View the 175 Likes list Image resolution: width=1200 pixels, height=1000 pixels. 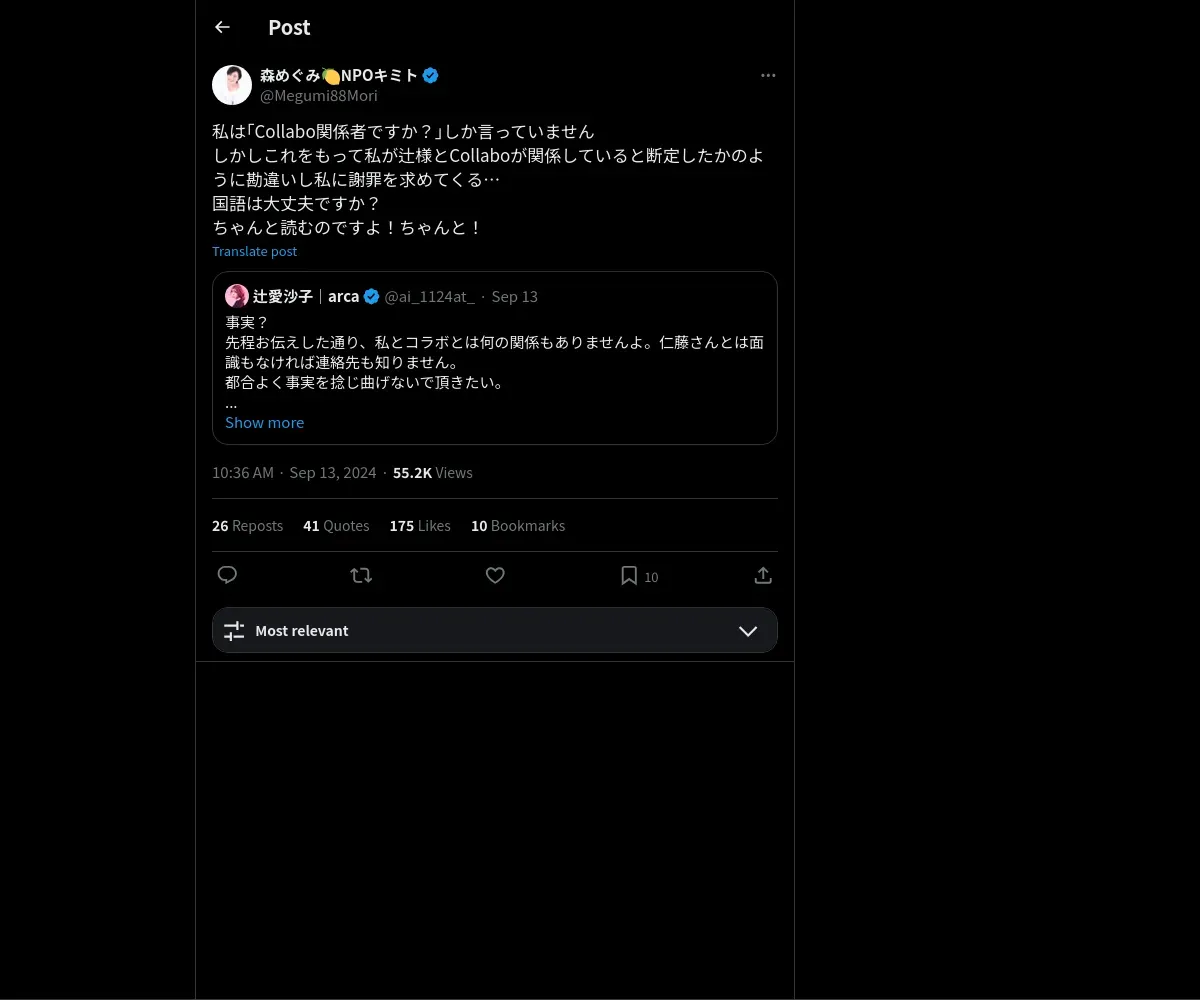coord(420,526)
